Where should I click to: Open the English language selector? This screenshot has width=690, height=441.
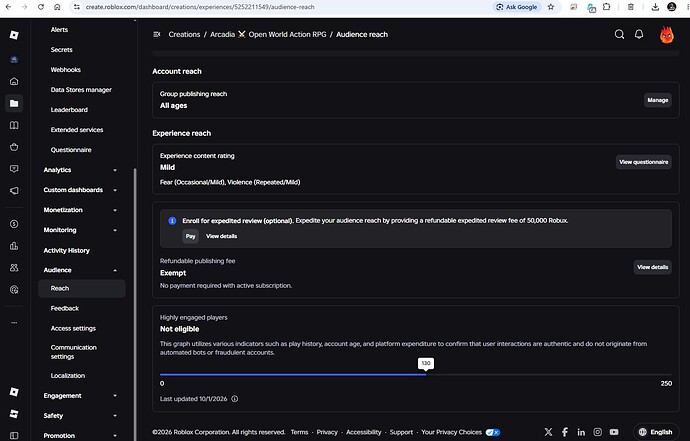click(x=656, y=432)
